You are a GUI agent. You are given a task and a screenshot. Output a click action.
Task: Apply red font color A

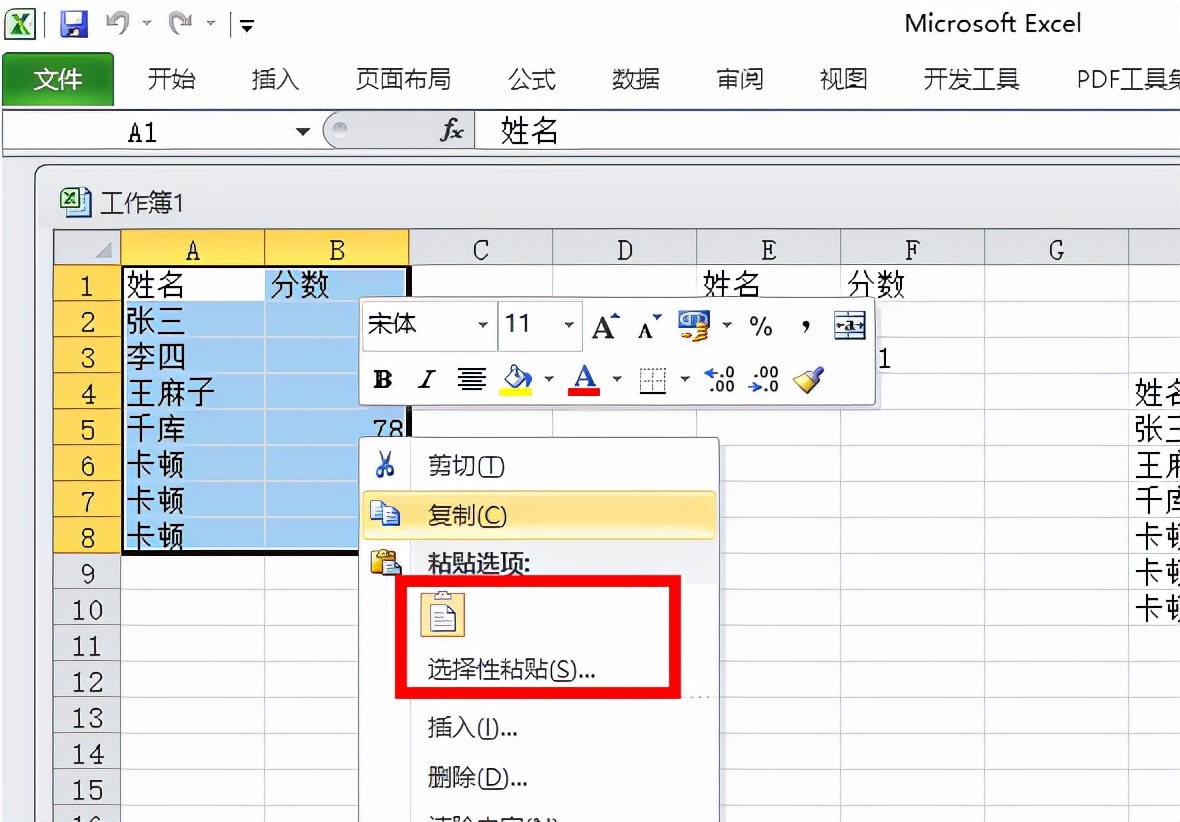(585, 379)
